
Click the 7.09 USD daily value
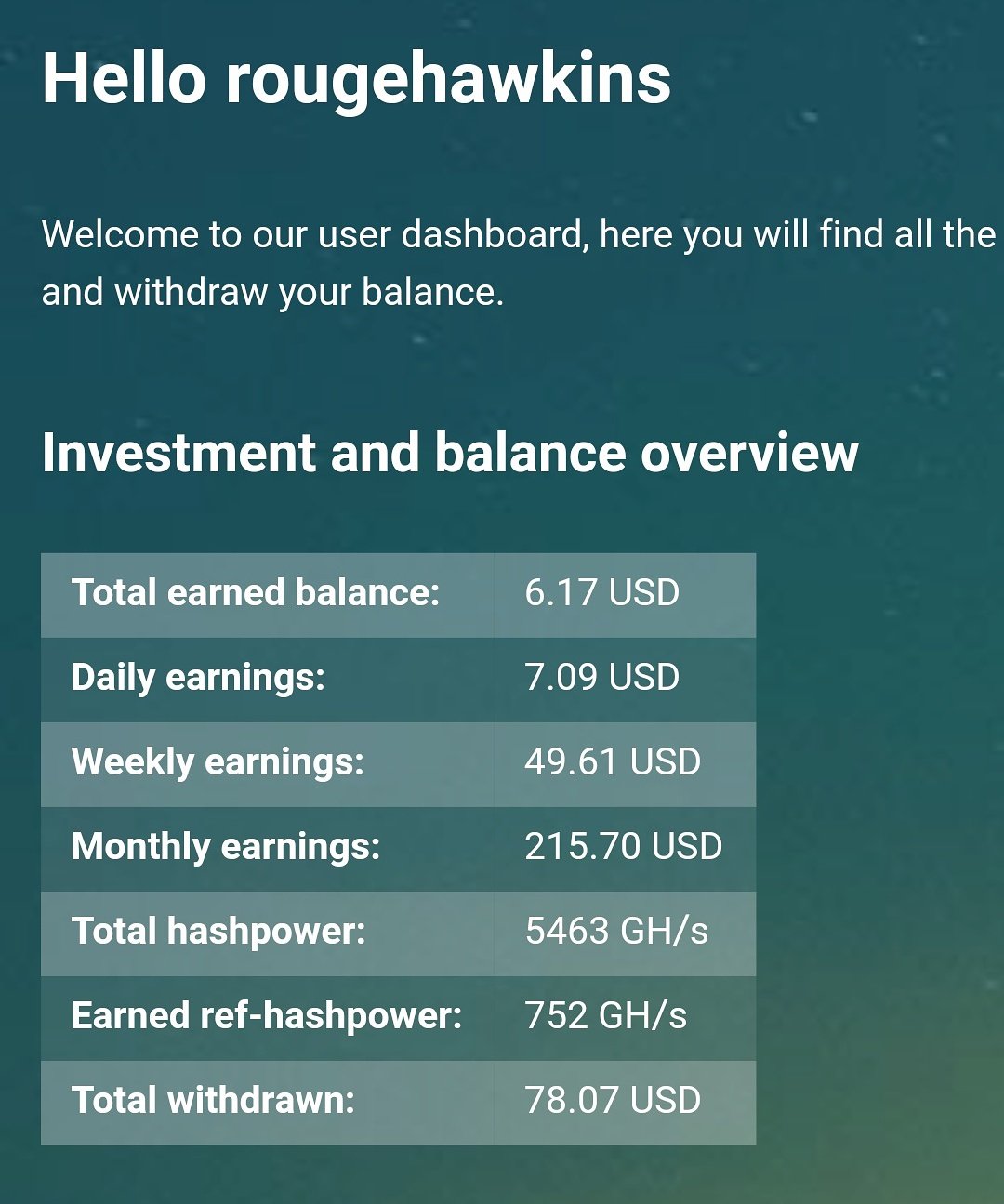pyautogui.click(x=601, y=677)
